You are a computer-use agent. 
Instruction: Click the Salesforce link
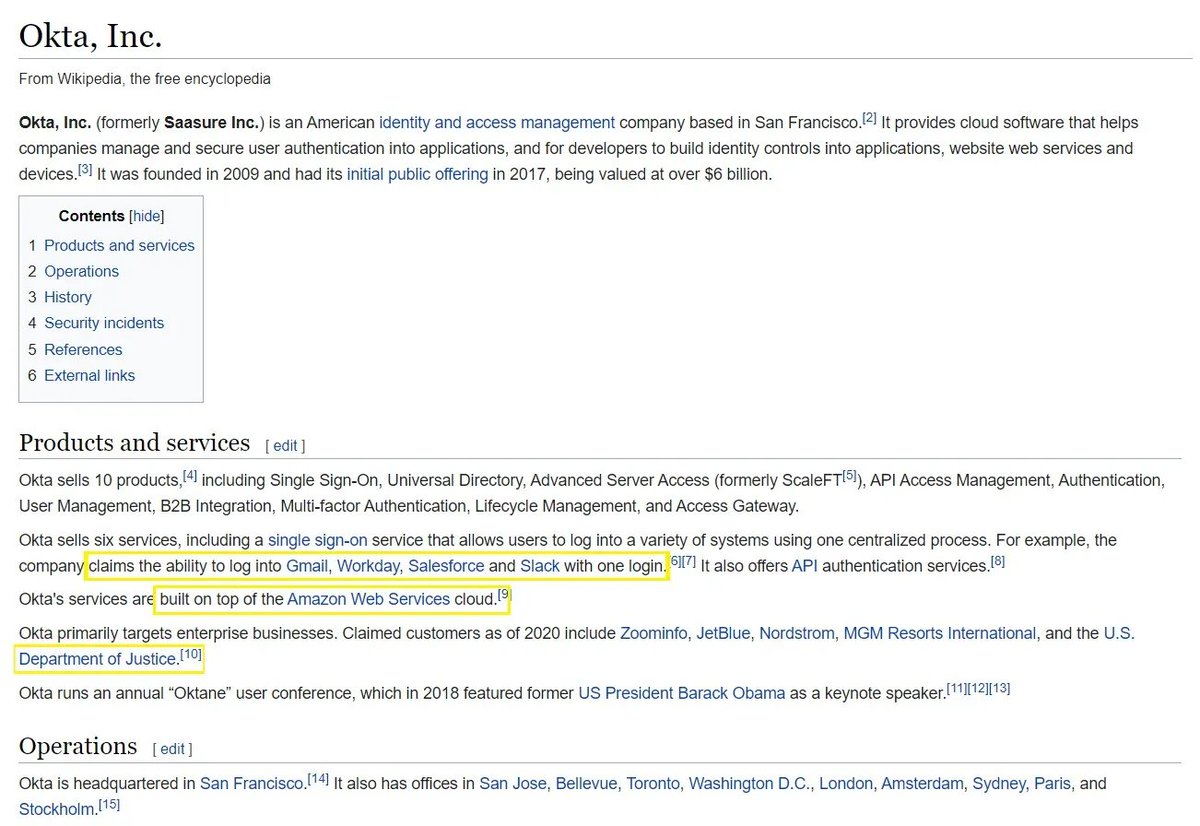tap(446, 566)
